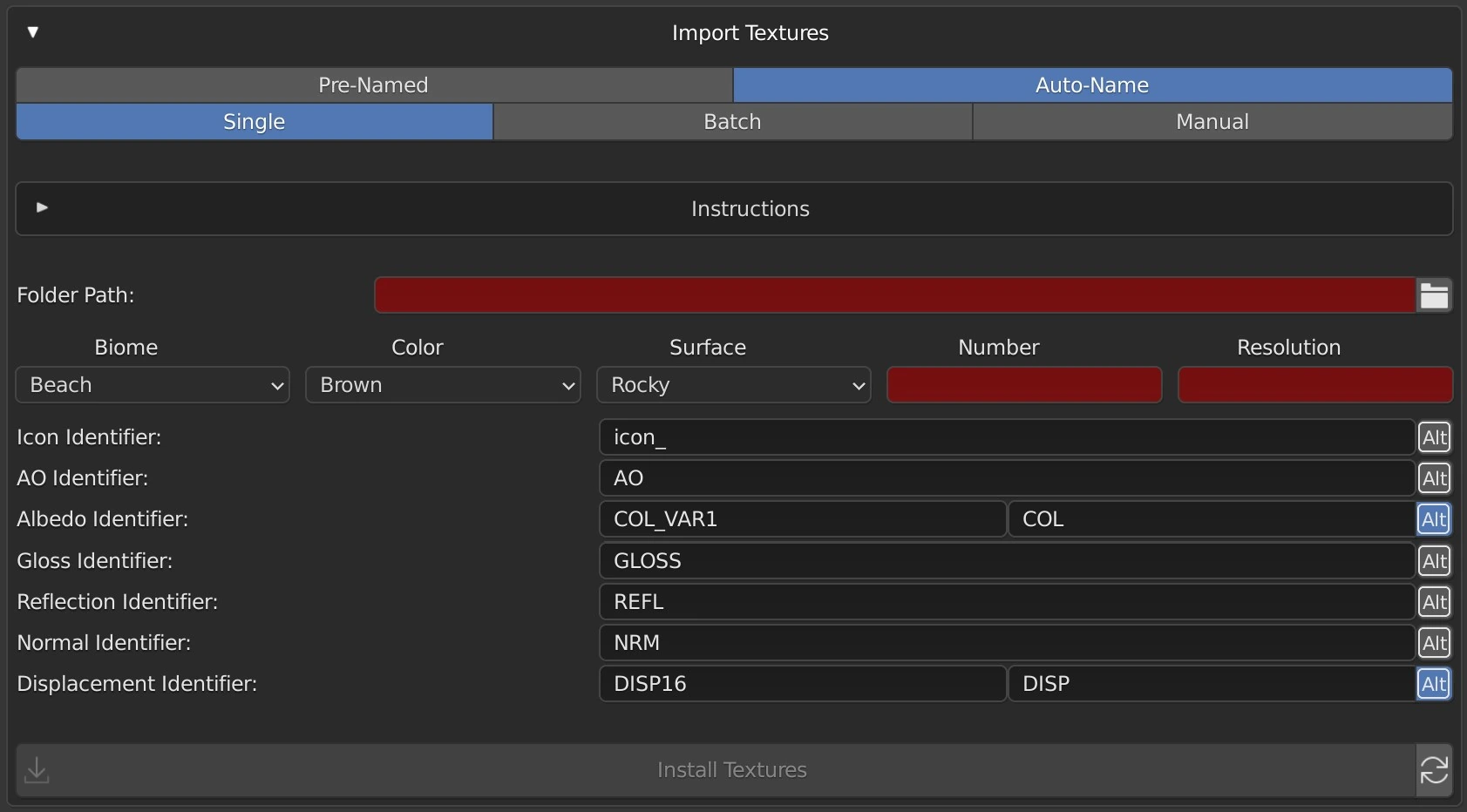Click the refresh icon beside Install Textures
The height and width of the screenshot is (812, 1467).
tap(1434, 770)
